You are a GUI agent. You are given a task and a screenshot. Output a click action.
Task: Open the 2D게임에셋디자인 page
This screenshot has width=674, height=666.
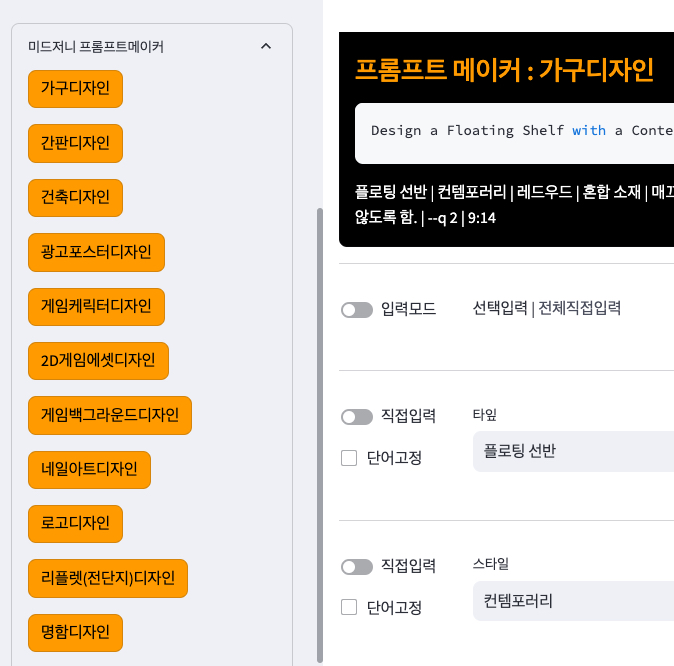(98, 360)
